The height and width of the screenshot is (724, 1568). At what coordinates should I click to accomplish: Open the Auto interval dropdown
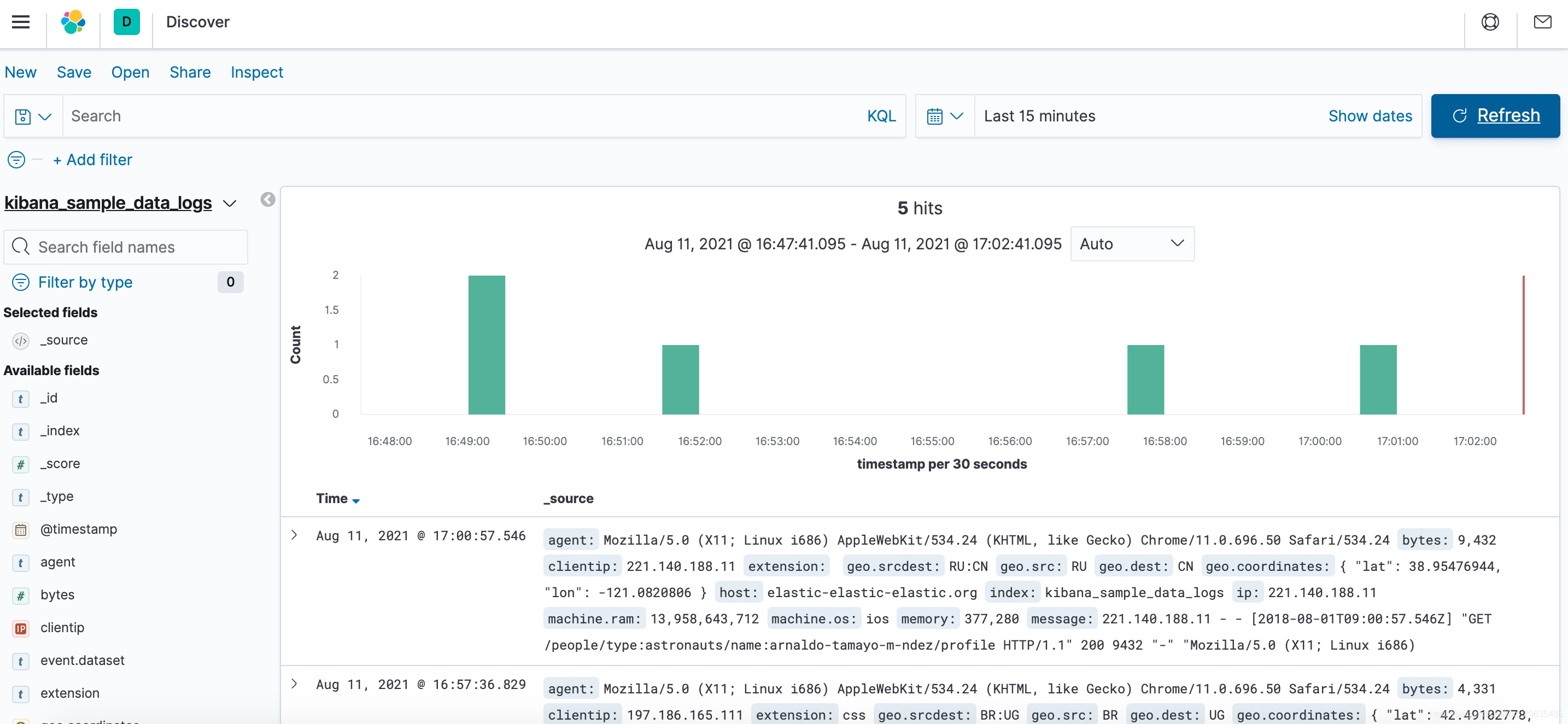1132,243
